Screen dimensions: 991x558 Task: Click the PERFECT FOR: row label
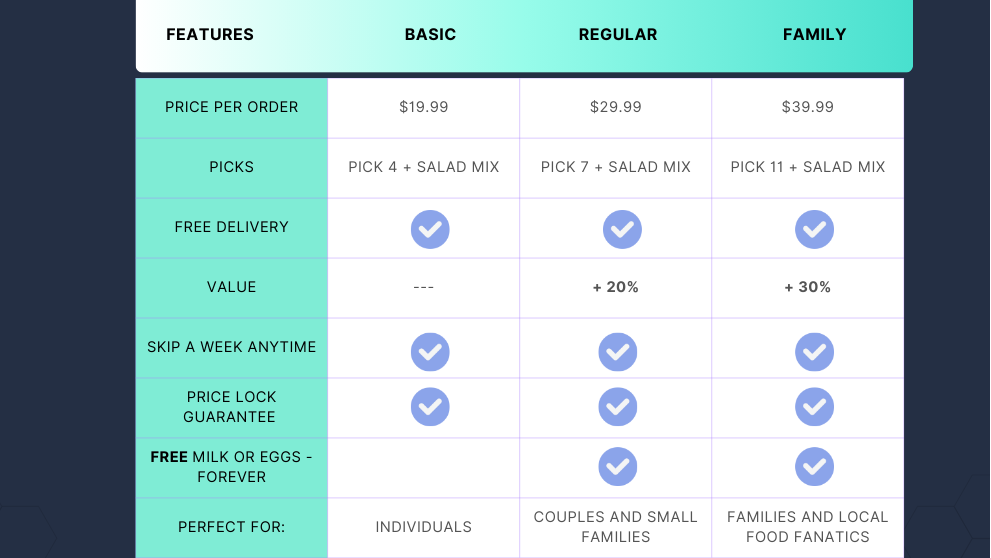pos(232,527)
